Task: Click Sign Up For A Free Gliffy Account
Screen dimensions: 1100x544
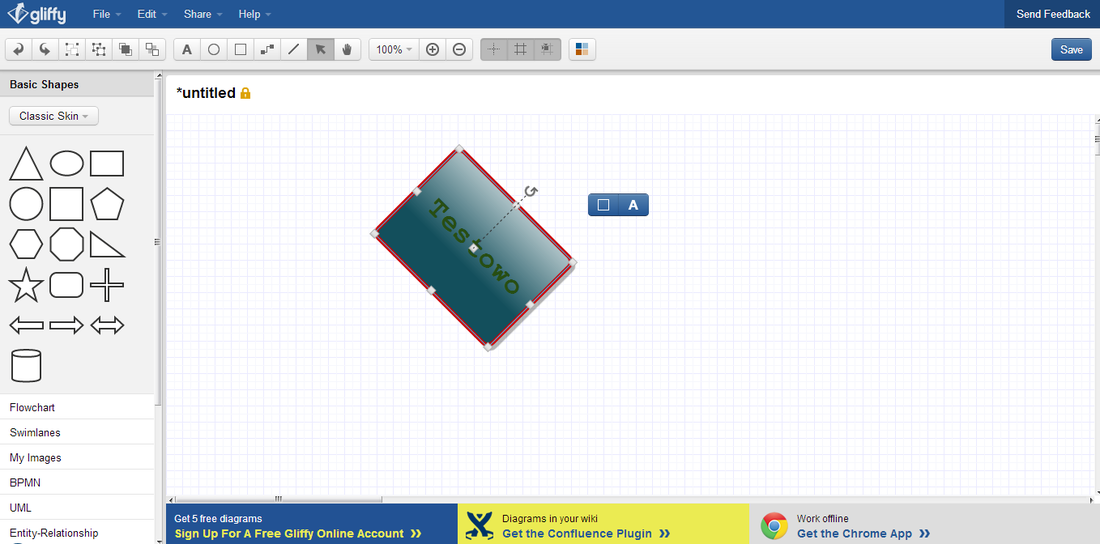Action: (x=298, y=533)
